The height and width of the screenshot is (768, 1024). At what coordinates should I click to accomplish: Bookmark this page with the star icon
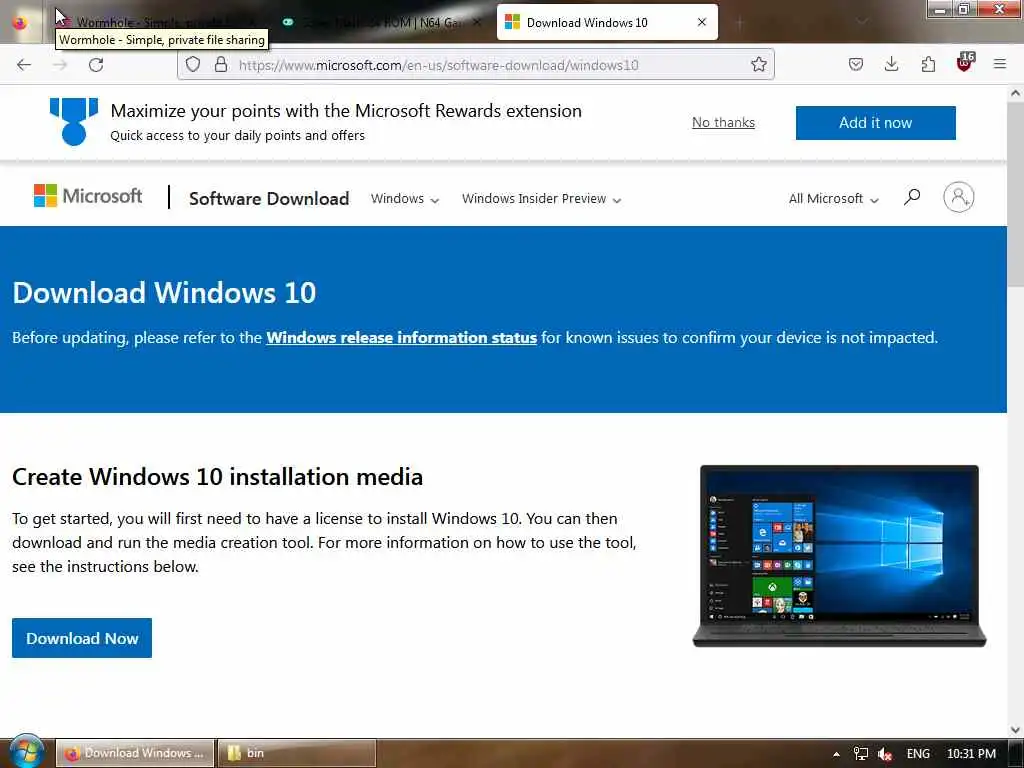[x=758, y=64]
